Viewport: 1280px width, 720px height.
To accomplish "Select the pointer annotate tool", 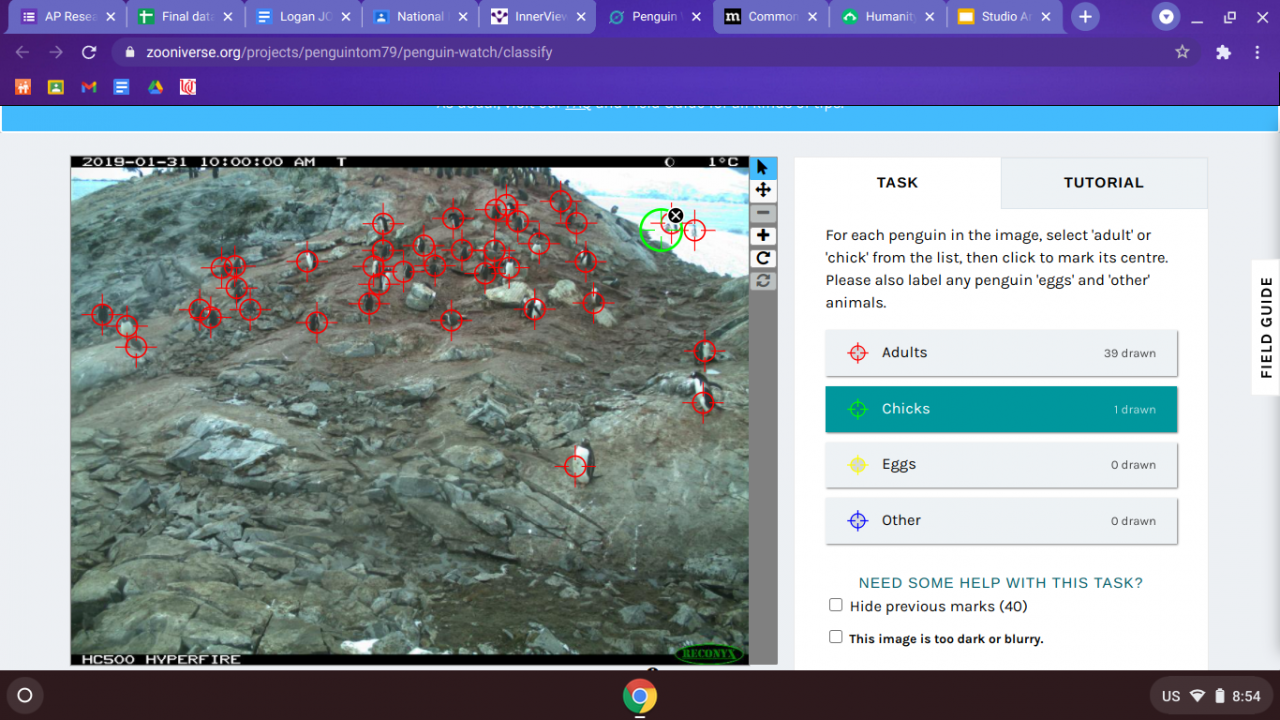I will click(x=763, y=167).
